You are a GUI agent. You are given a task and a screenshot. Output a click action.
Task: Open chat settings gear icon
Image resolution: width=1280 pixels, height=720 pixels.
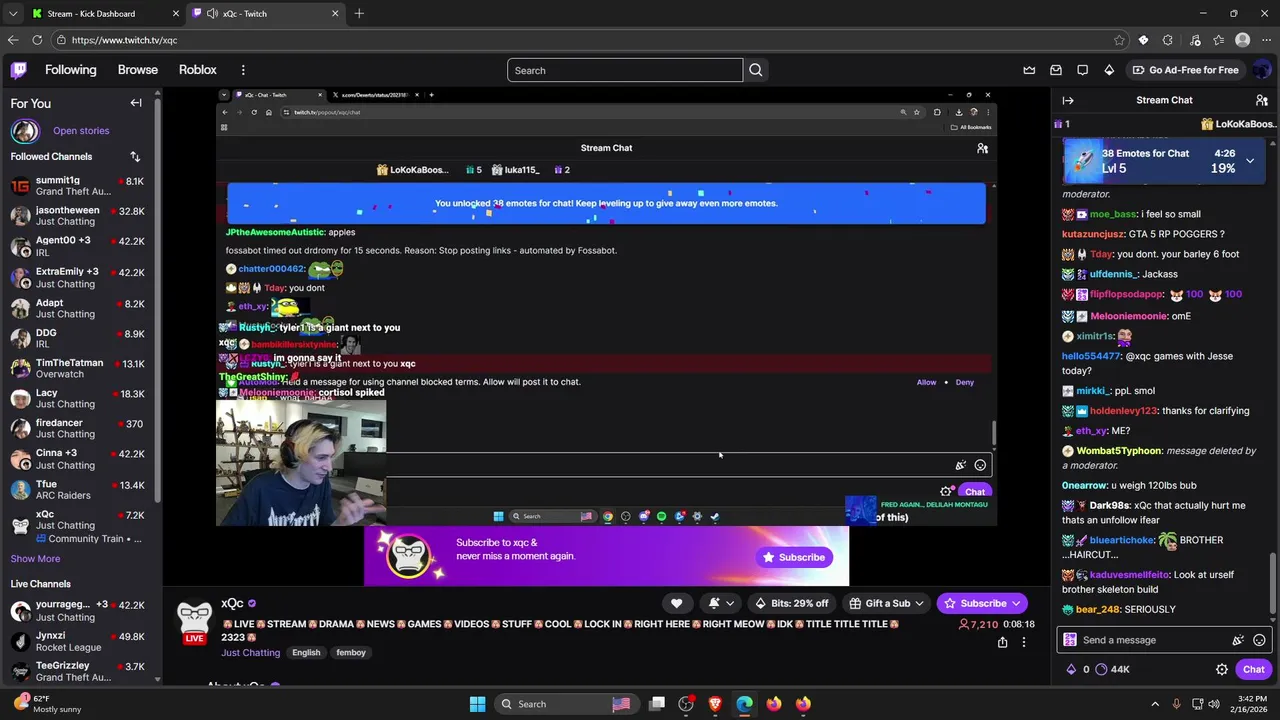pyautogui.click(x=1222, y=670)
